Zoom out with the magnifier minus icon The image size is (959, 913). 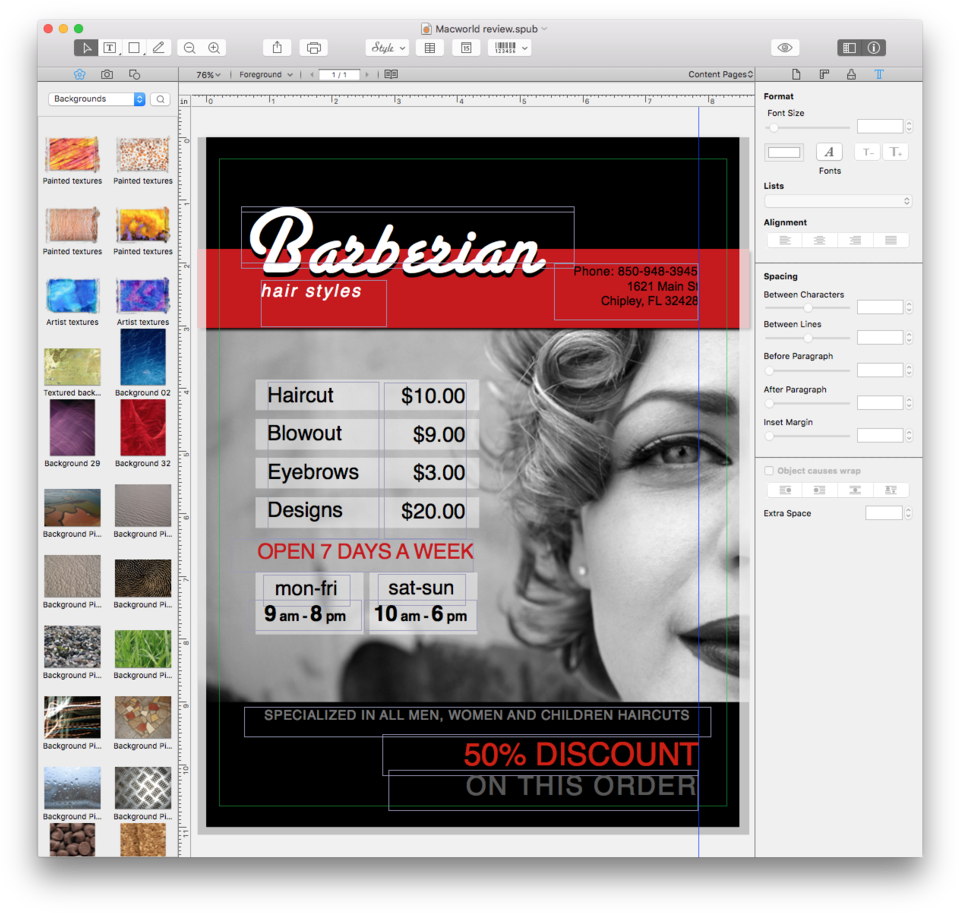pyautogui.click(x=189, y=48)
